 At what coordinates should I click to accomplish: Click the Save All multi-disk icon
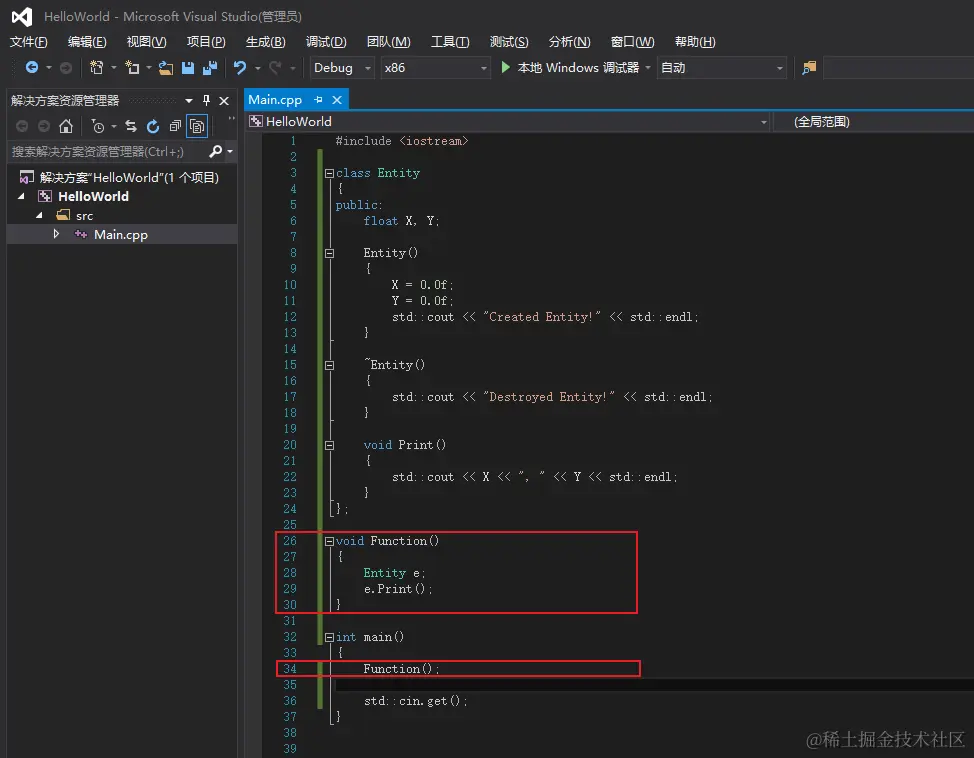(210, 68)
